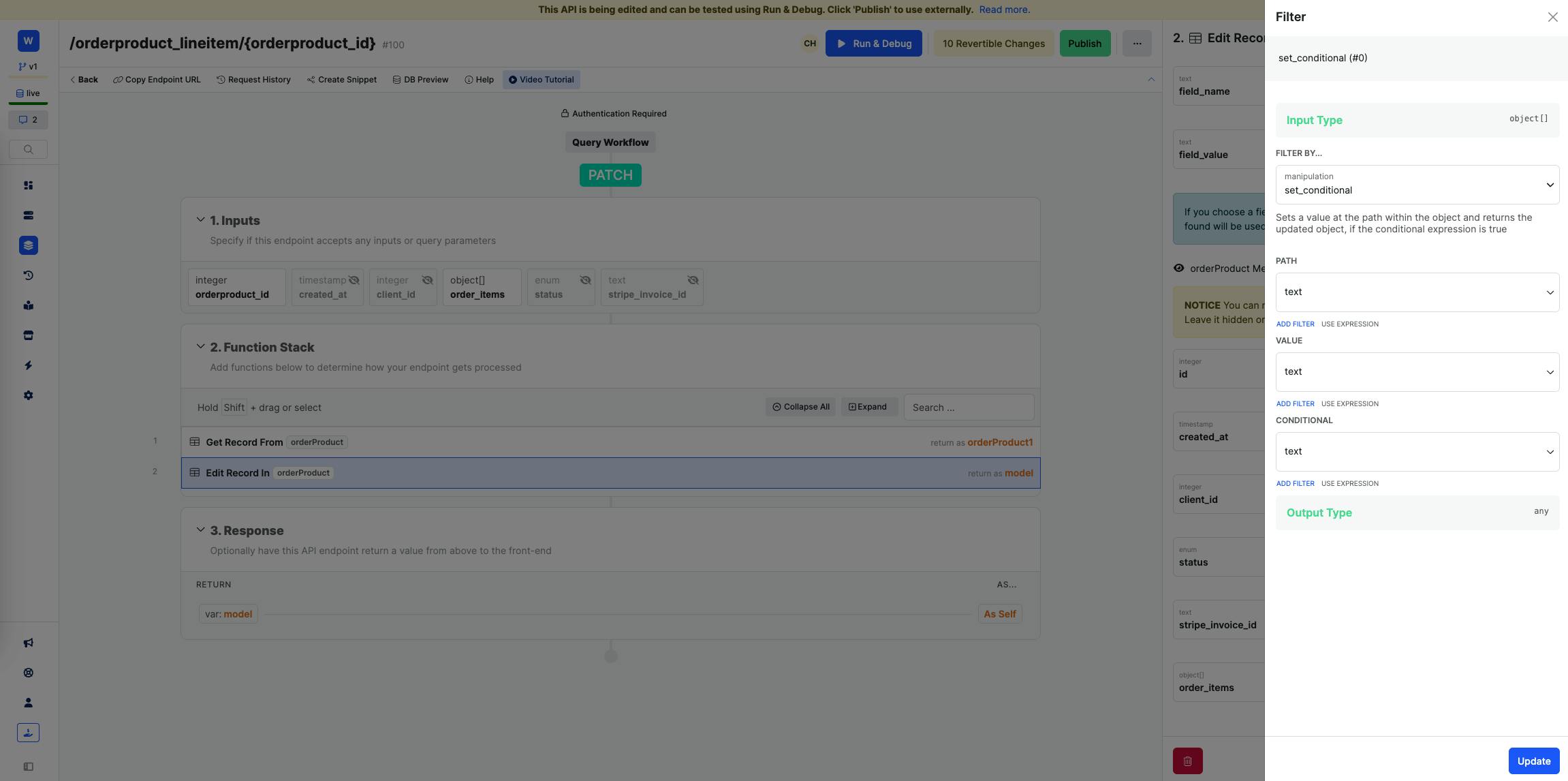This screenshot has height=781, width=1568.
Task: Collapse the 1. Inputs section
Action: point(200,220)
